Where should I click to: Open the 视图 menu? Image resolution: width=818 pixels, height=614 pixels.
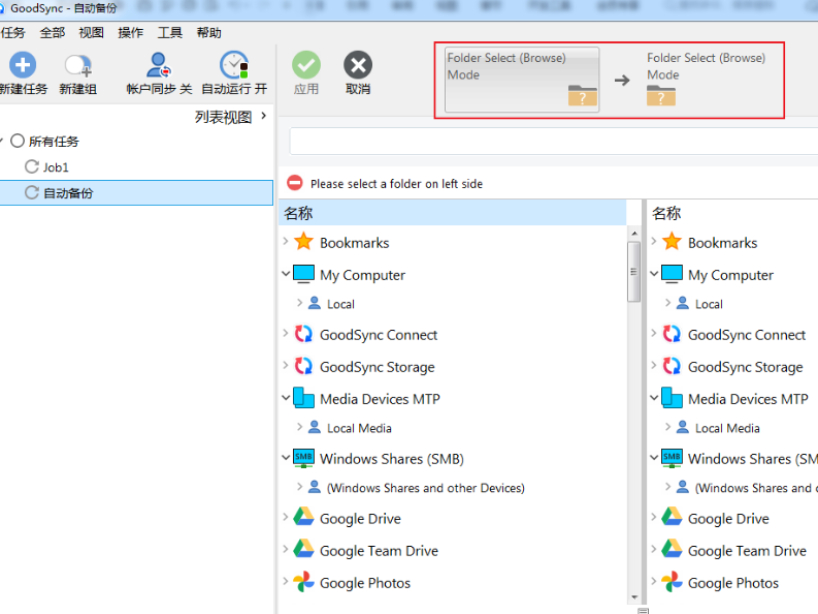[x=91, y=33]
